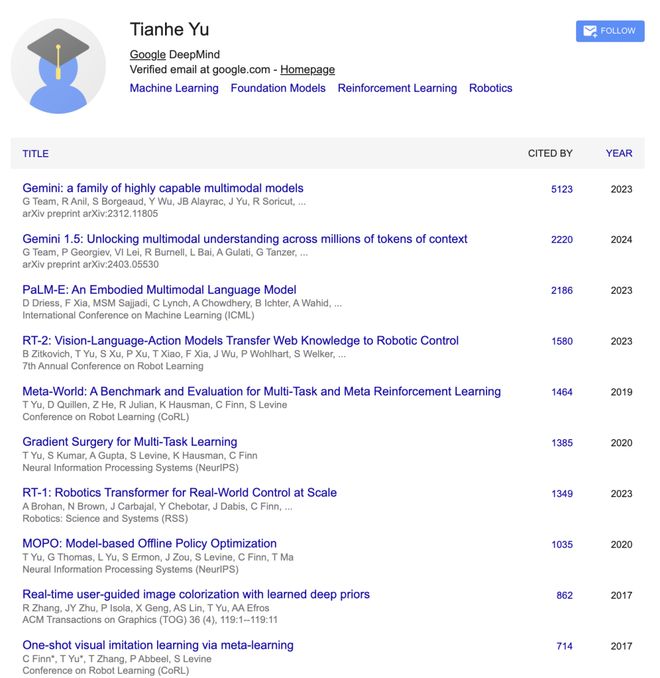
Task: Open the Meta-World benchmark paper
Action: [x=262, y=391]
